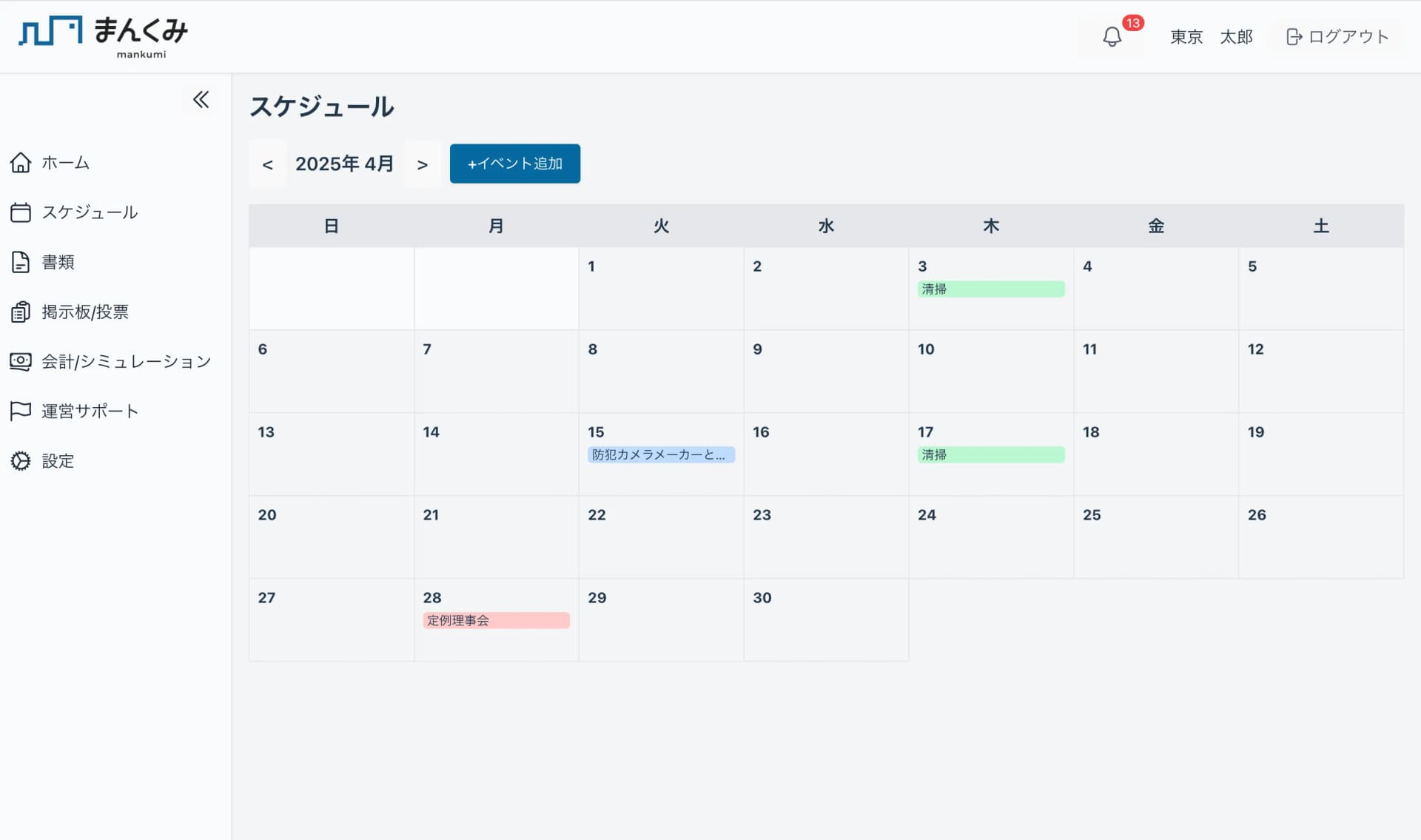Collapse the sidebar with double chevron
Screen dimensions: 1421x840
201,99
